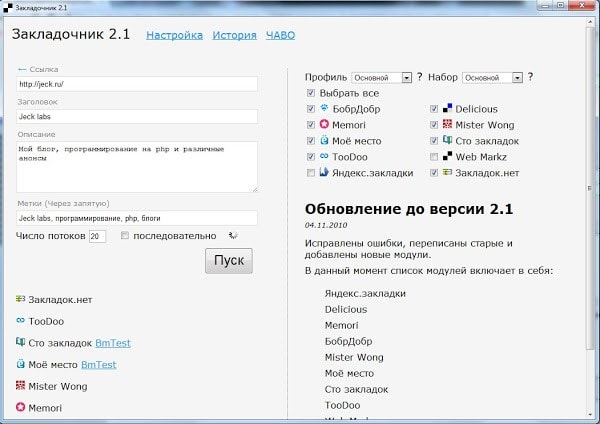Click the Mister Wong icon in results list

pyautogui.click(x=21, y=386)
